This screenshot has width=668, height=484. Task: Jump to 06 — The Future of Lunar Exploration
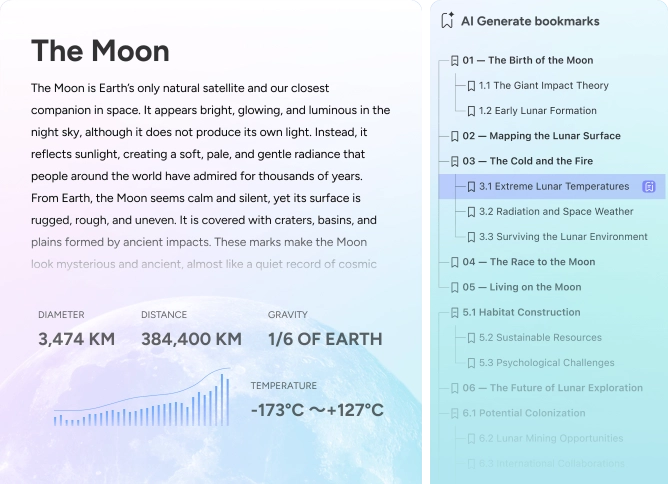(552, 388)
